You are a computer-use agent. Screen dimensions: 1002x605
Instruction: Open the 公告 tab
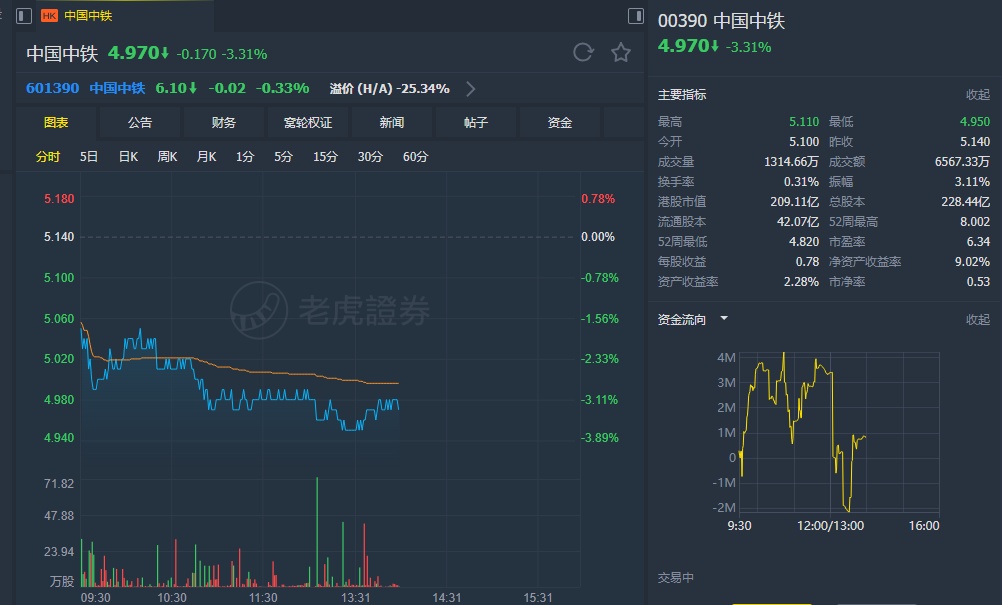pos(140,123)
